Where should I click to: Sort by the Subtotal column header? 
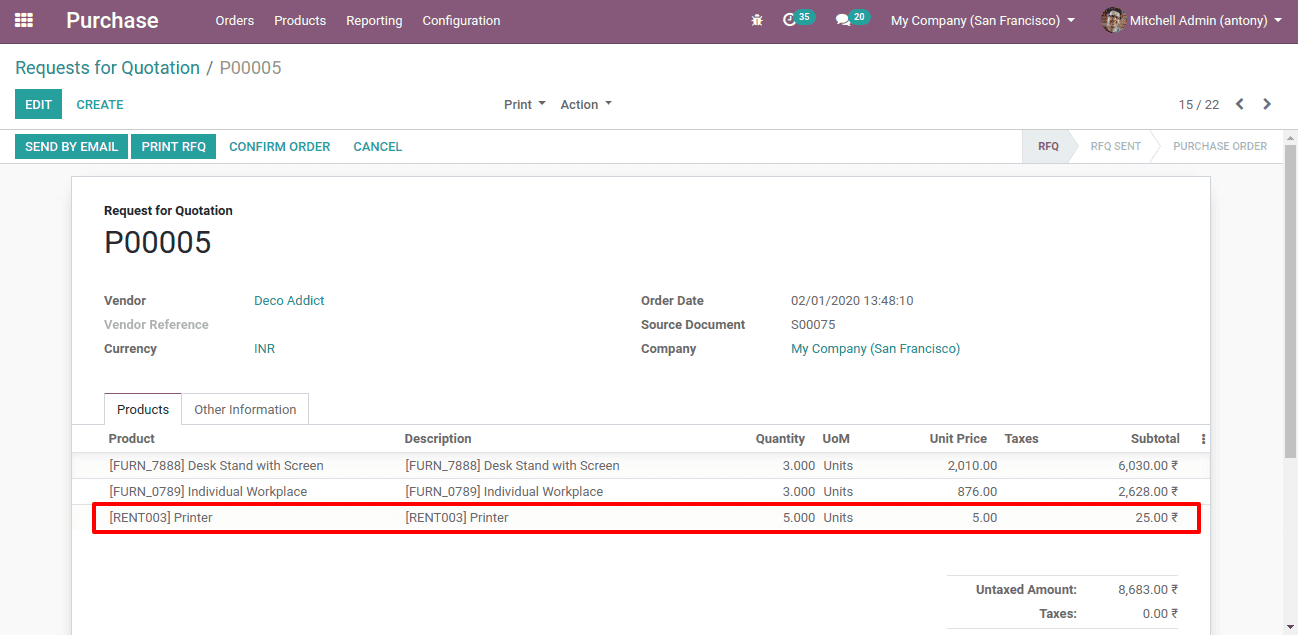point(1155,438)
